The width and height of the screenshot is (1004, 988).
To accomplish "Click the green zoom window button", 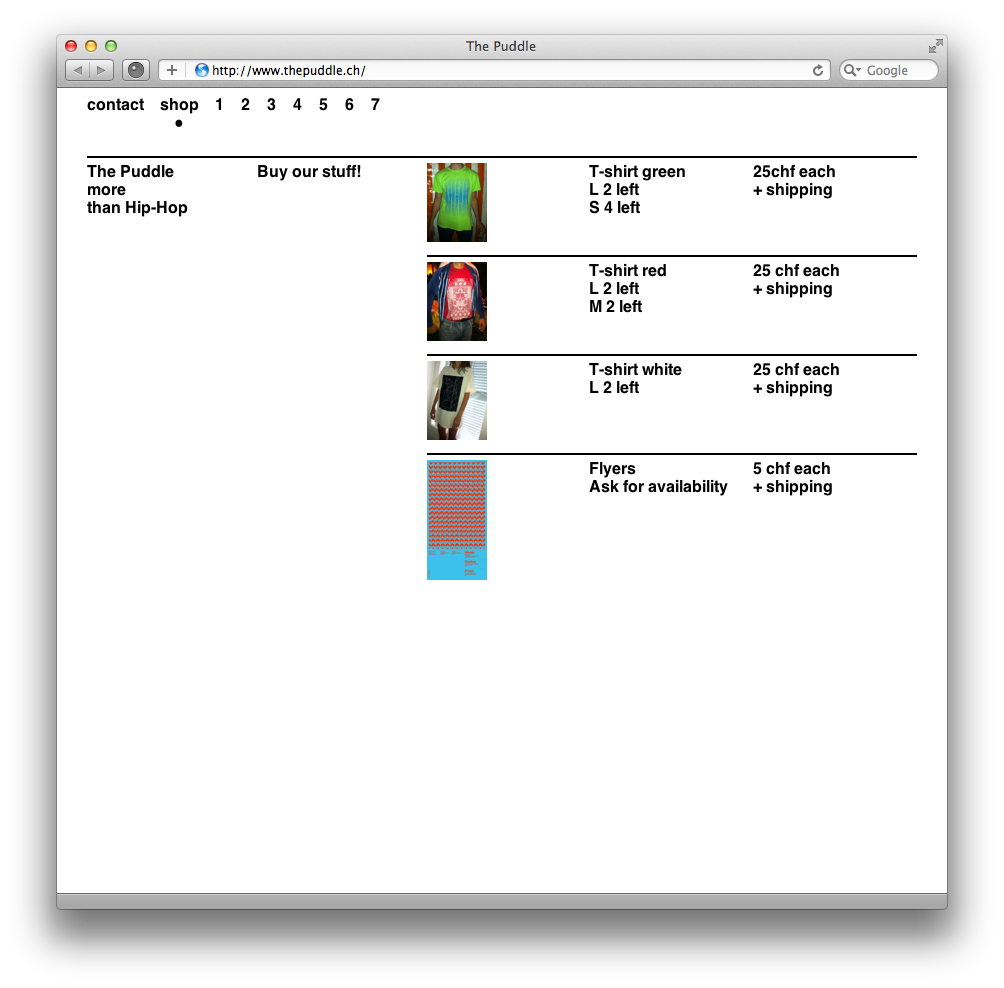I will (111, 46).
